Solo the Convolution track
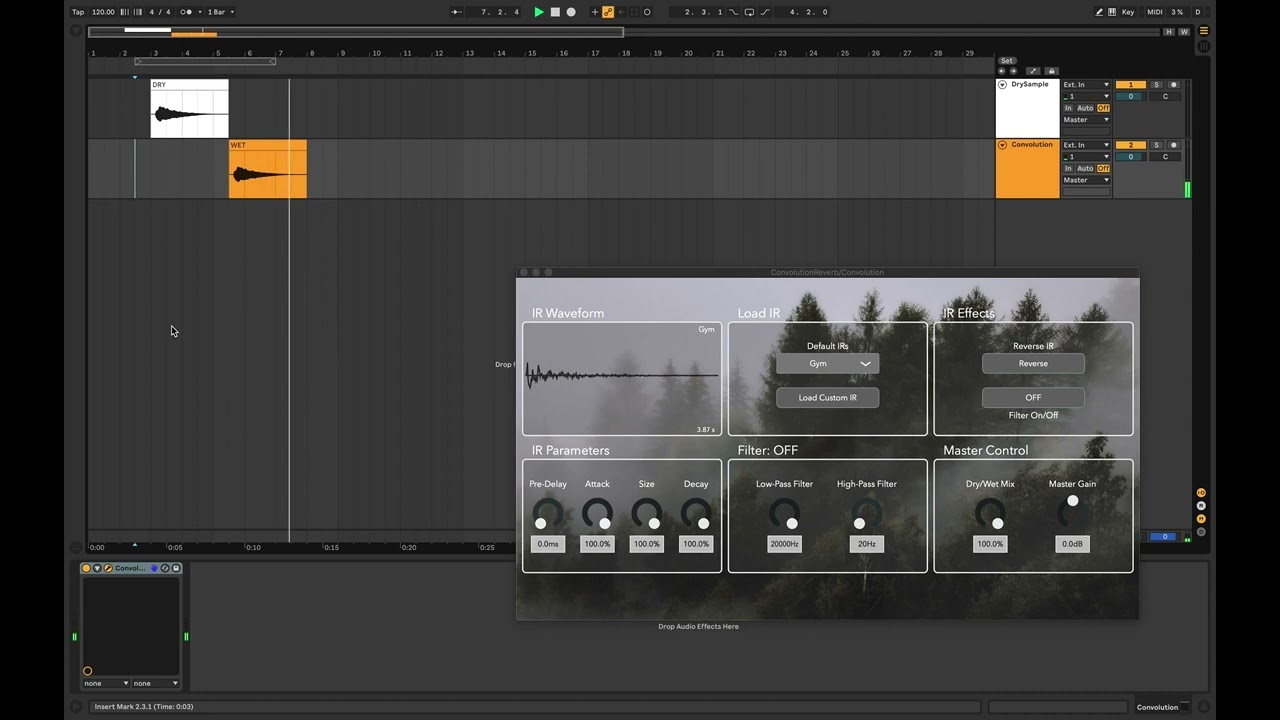Image resolution: width=1280 pixels, height=720 pixels. pos(1157,145)
